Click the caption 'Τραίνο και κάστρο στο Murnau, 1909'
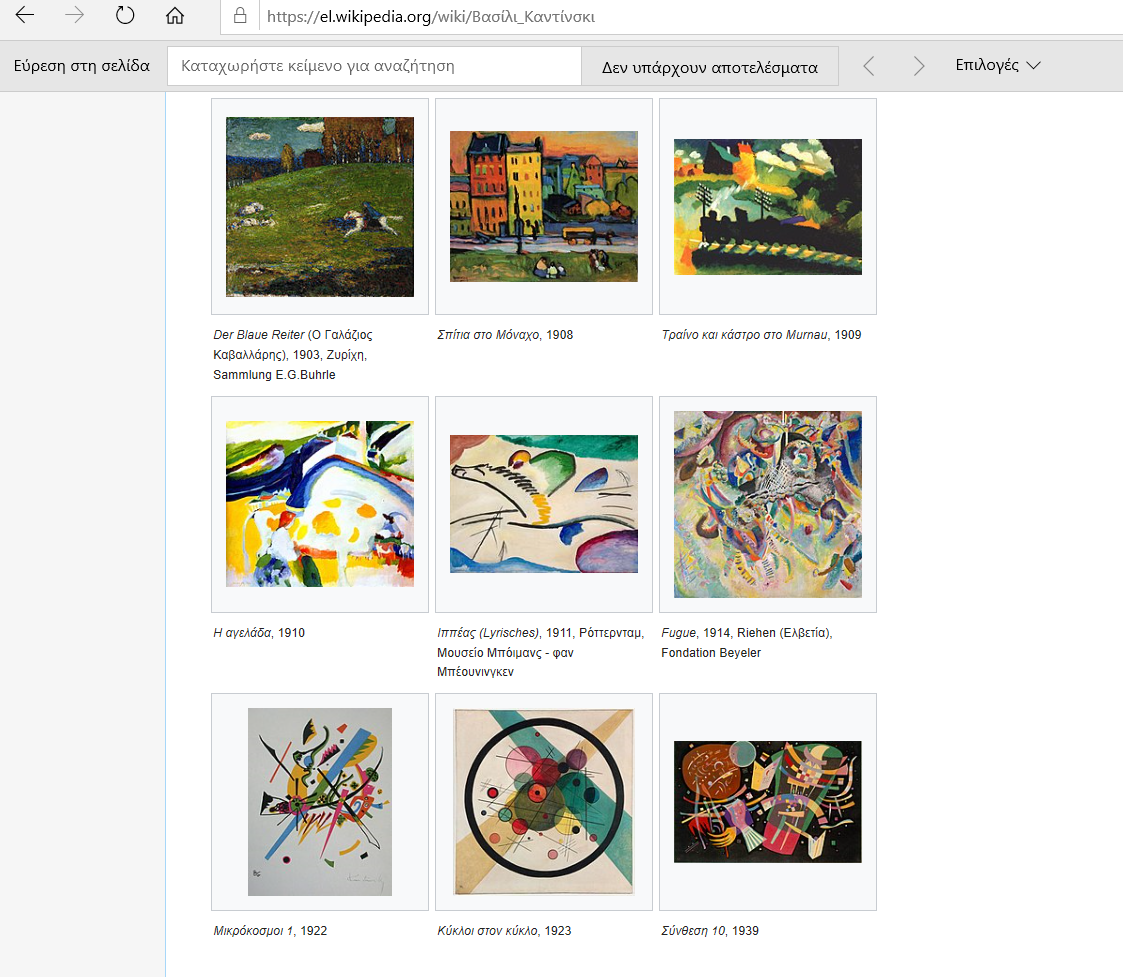Screen dimensions: 1123x977 761,335
